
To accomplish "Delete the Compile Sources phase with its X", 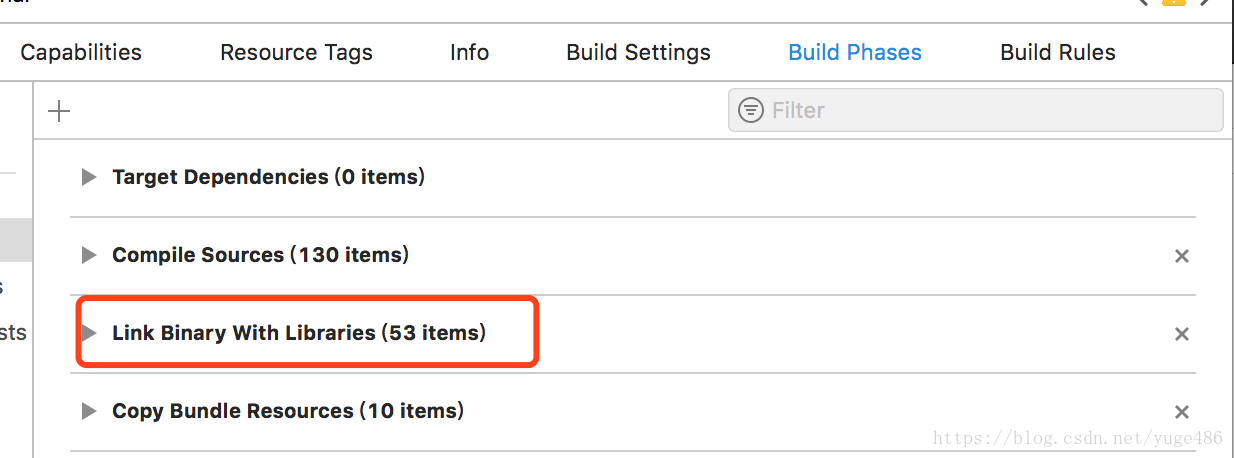I will (x=1181, y=256).
